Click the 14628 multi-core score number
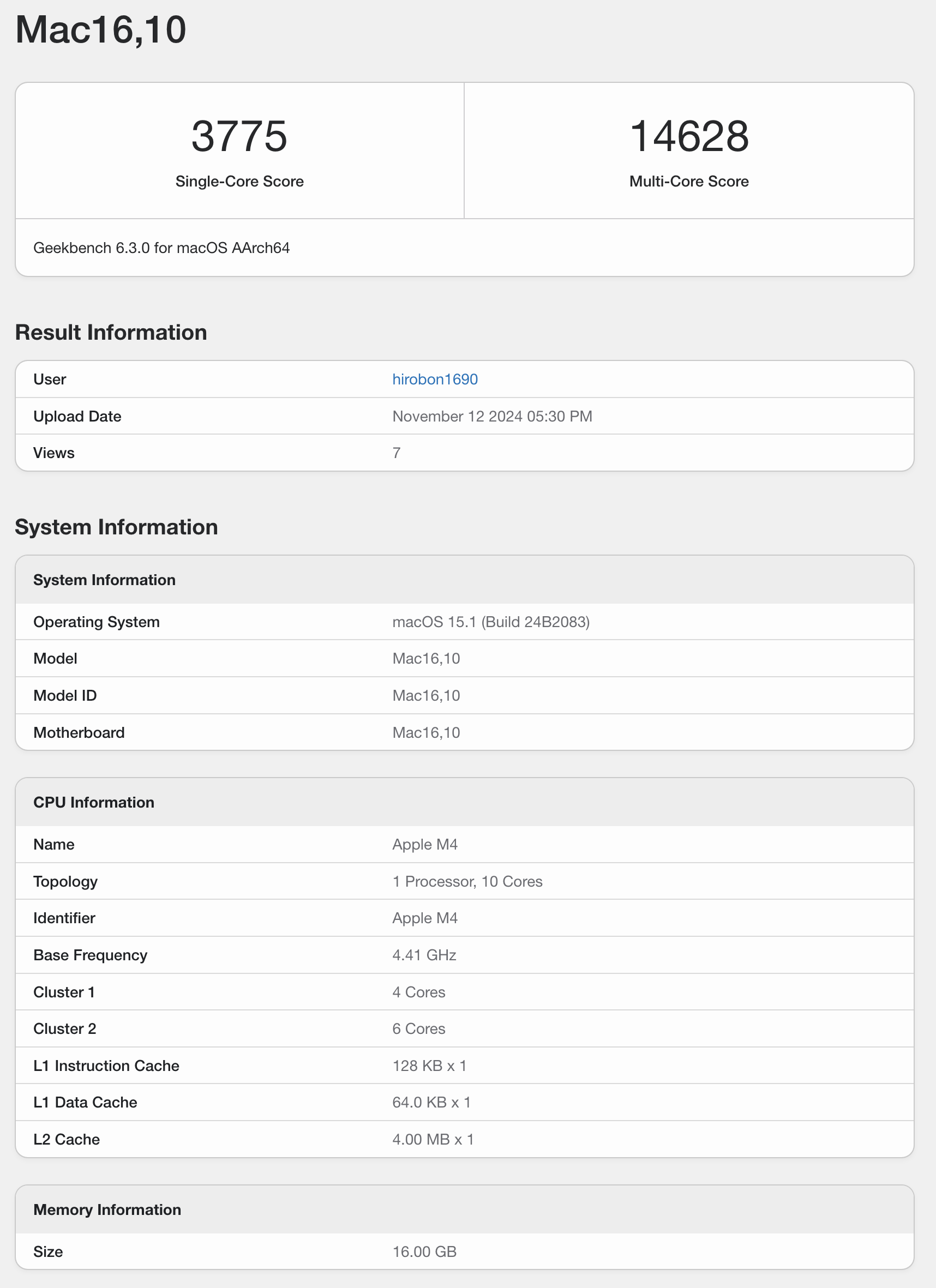Image resolution: width=936 pixels, height=1288 pixels. click(688, 136)
